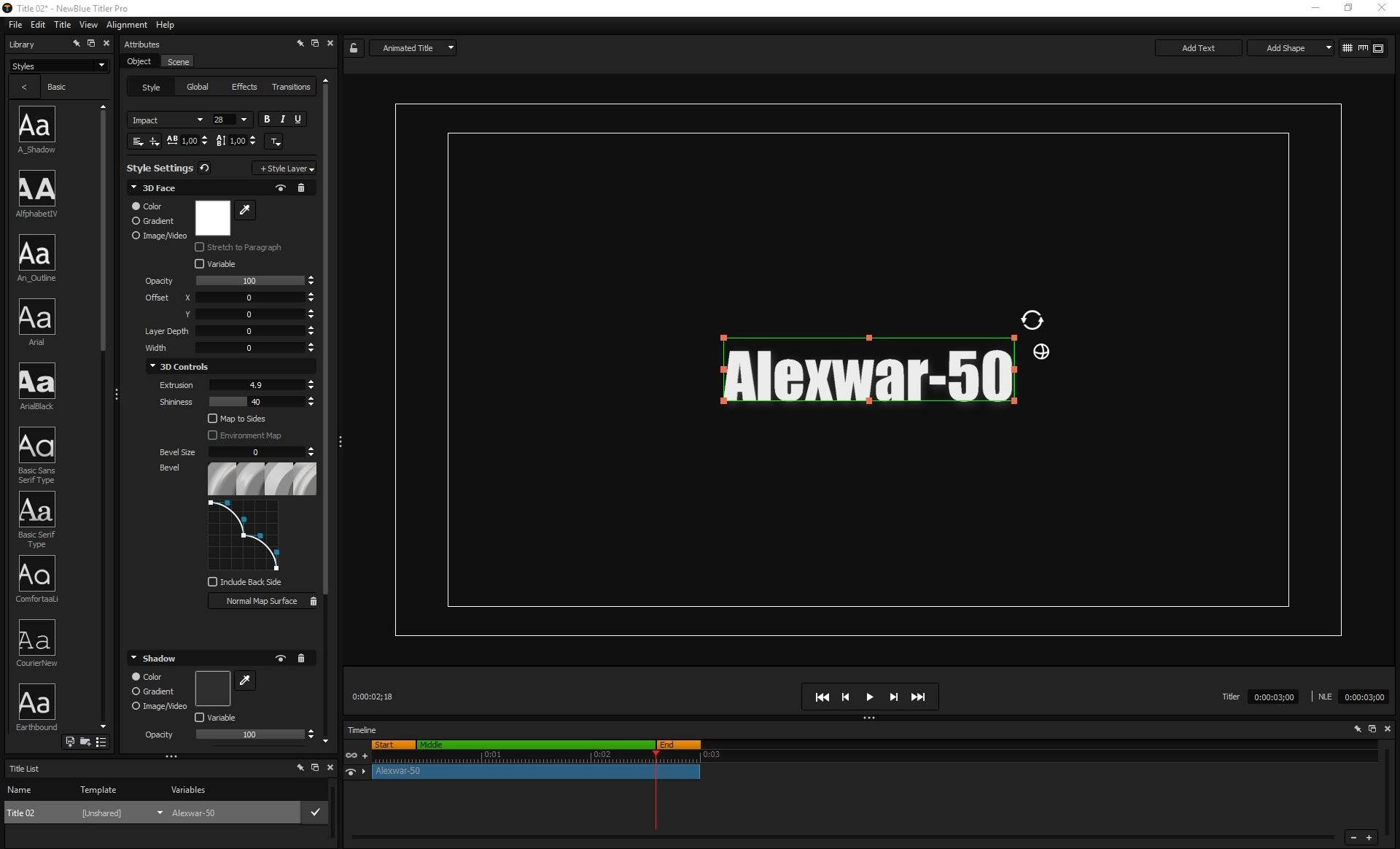1400x849 pixels.
Task: Click the Shininess slider
Action: click(x=256, y=402)
